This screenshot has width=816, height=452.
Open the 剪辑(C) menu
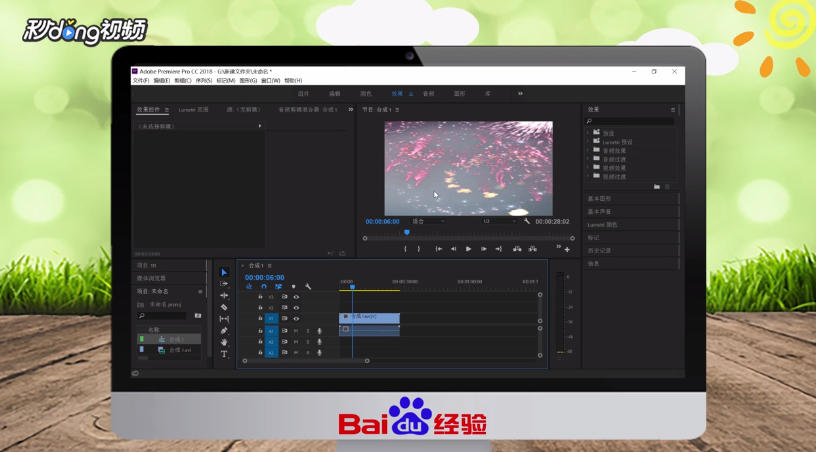(x=183, y=81)
